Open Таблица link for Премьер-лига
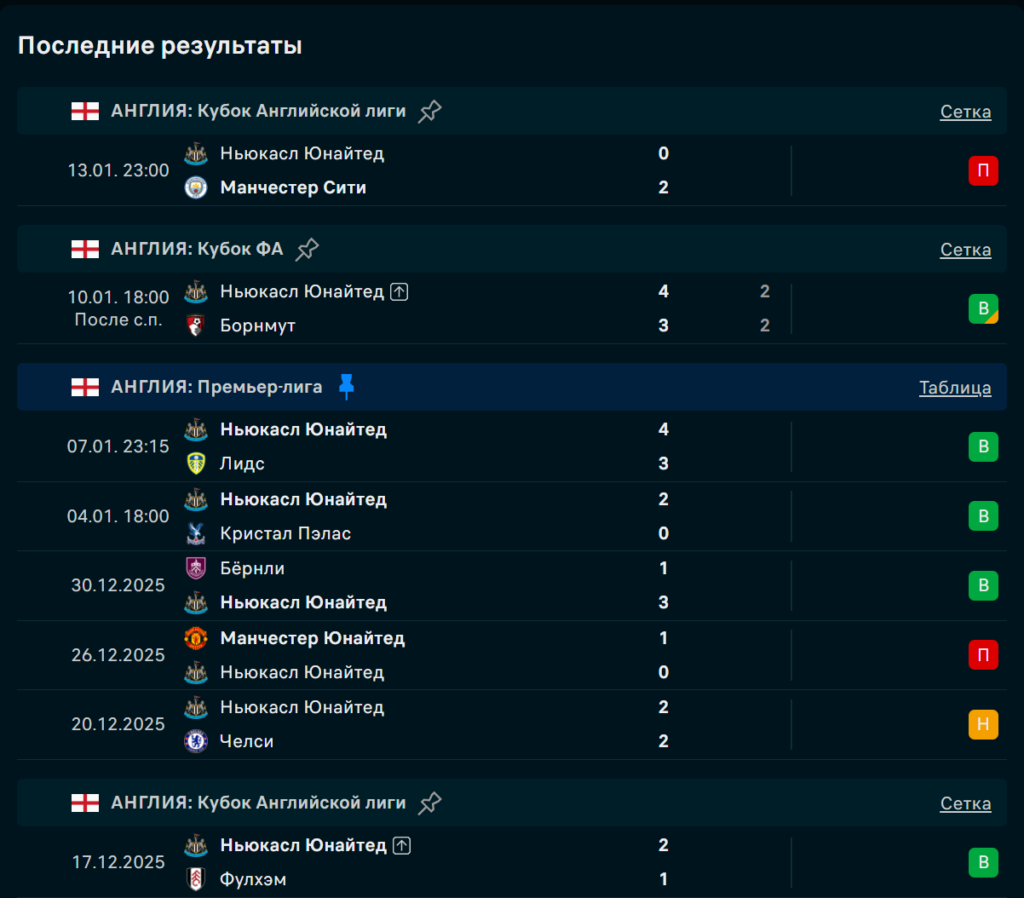This screenshot has height=898, width=1024. point(955,387)
